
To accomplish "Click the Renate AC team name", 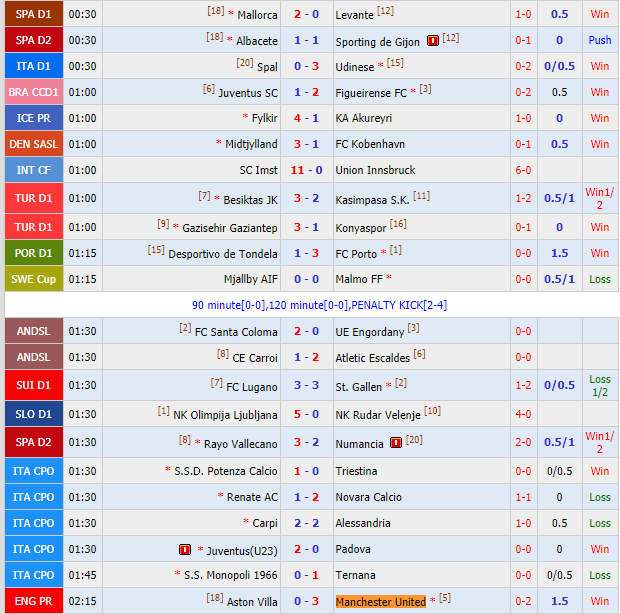I will [252, 498].
